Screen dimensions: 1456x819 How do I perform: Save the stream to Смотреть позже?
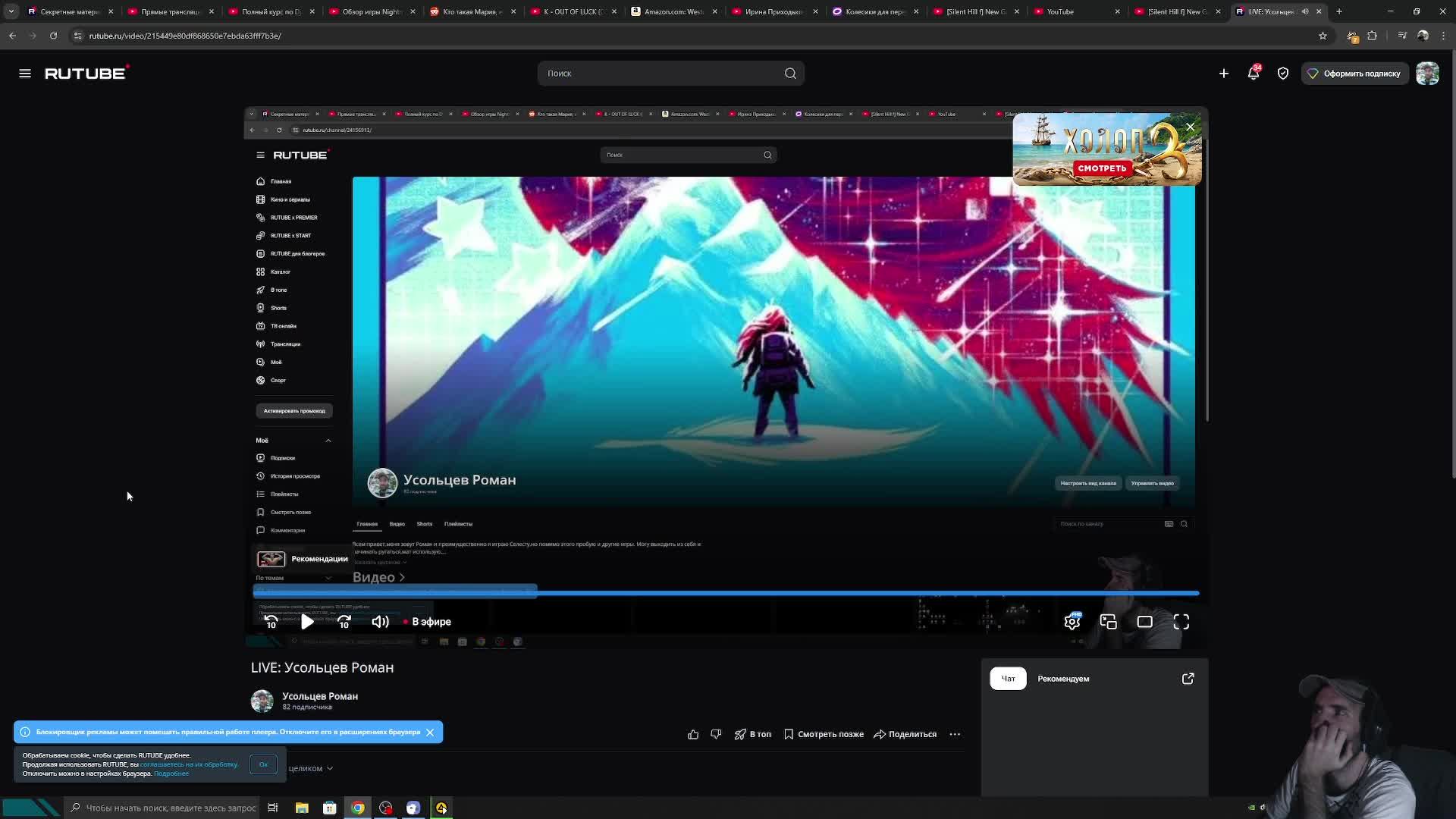pos(824,734)
